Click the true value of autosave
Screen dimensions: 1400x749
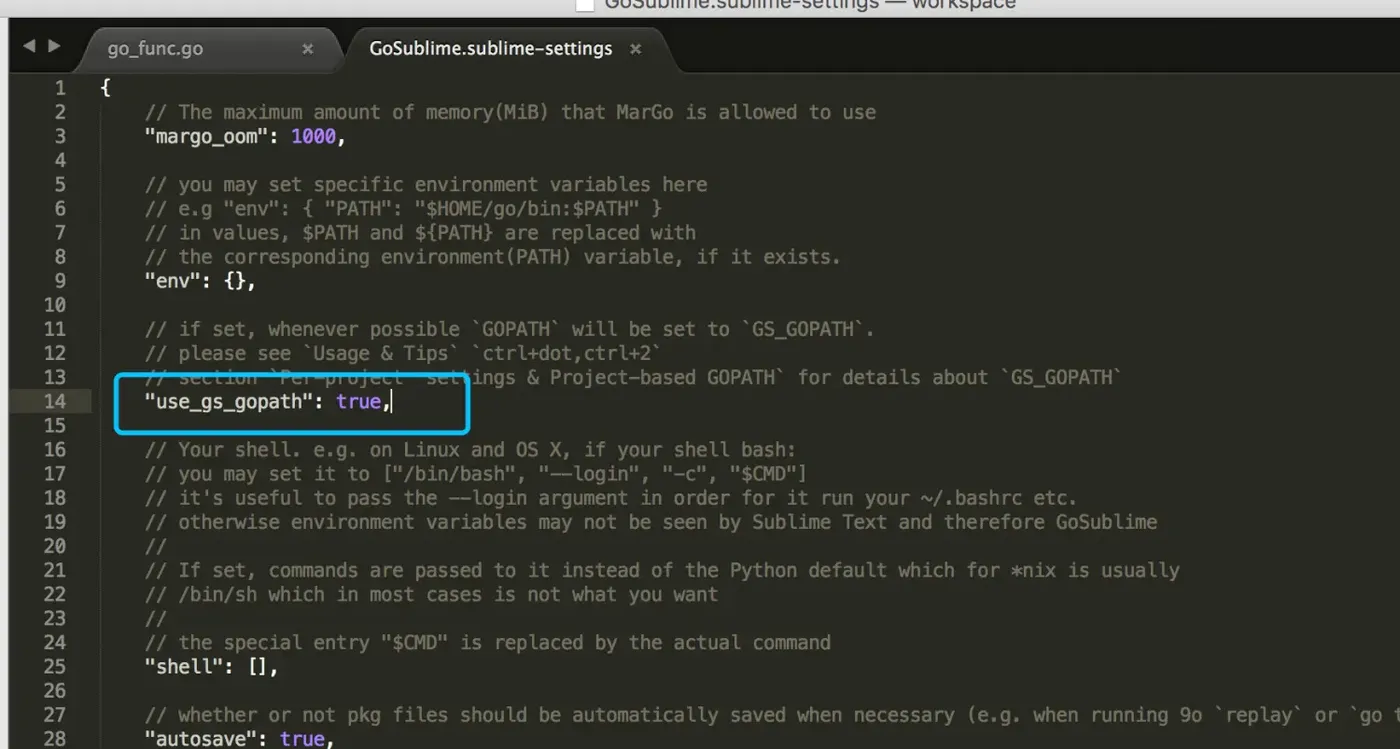[302, 739]
